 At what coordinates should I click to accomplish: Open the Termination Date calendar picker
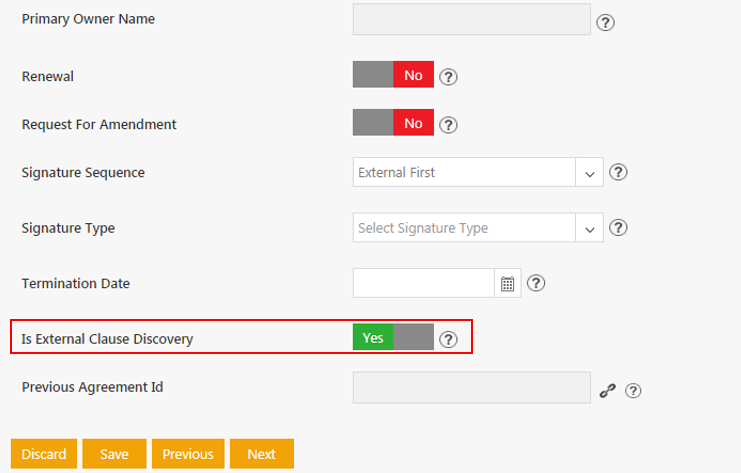[508, 284]
